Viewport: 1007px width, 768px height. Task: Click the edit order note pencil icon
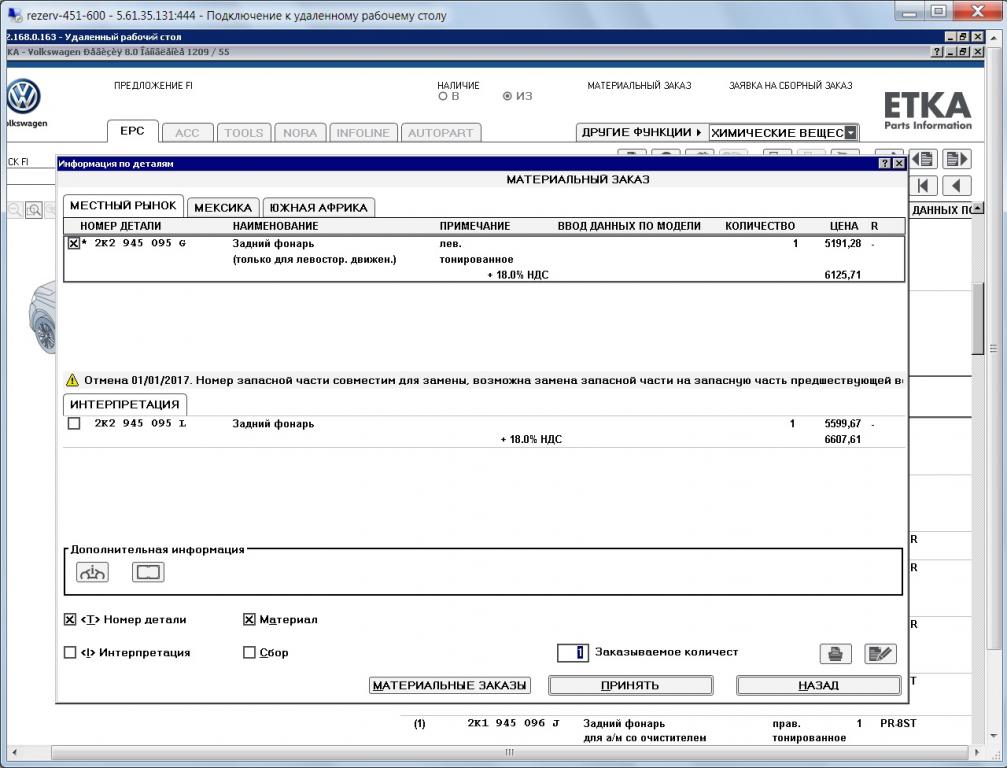(x=880, y=654)
